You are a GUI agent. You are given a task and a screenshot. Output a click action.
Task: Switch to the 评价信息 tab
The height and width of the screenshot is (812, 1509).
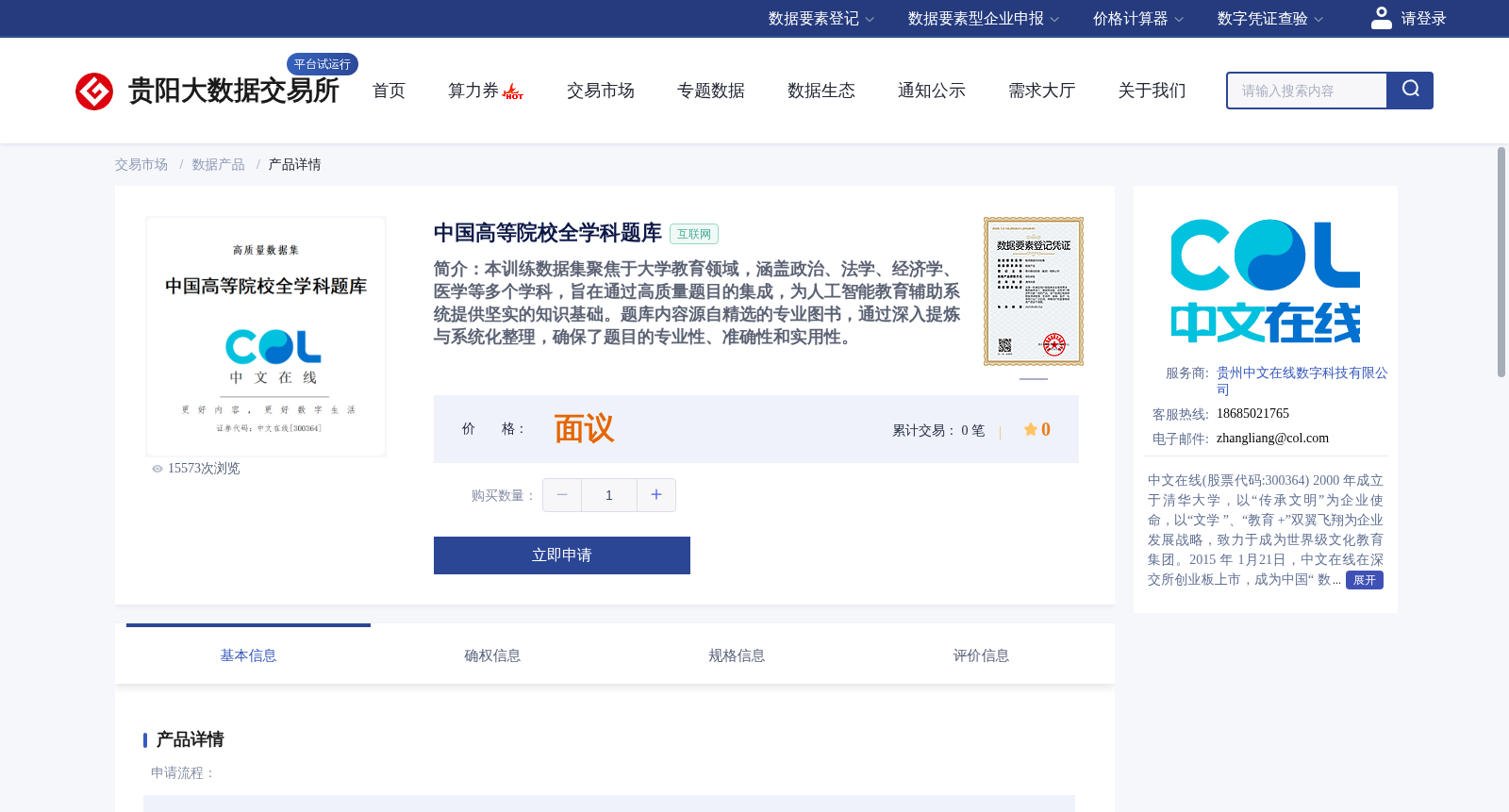coord(981,655)
